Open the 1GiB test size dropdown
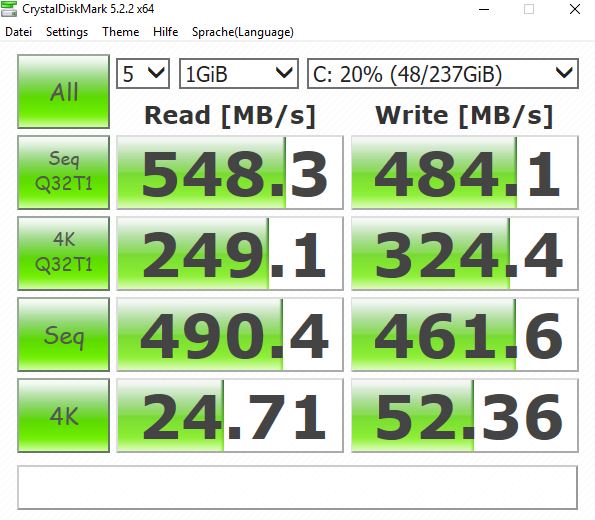Screen dimensions: 595x520 click(x=239, y=73)
